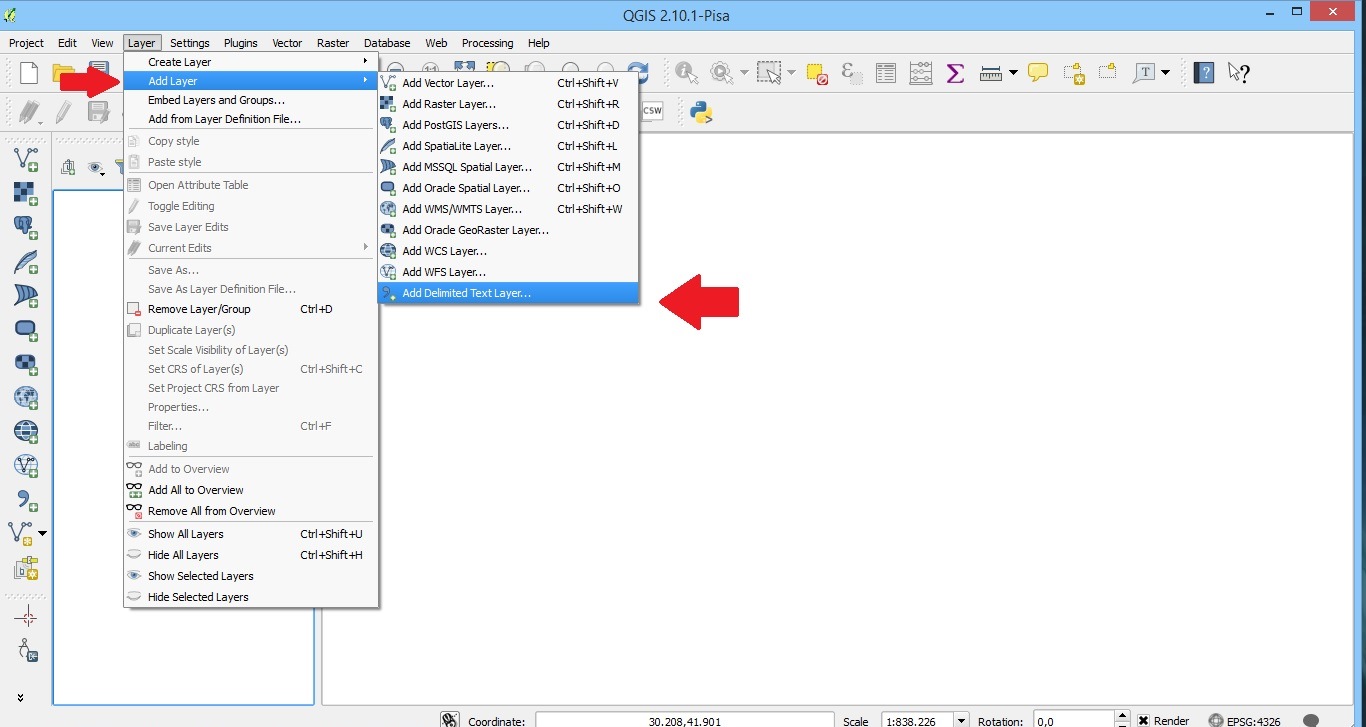The height and width of the screenshot is (727, 1366).
Task: Choose Add Vector Layer from submenu
Action: point(508,83)
